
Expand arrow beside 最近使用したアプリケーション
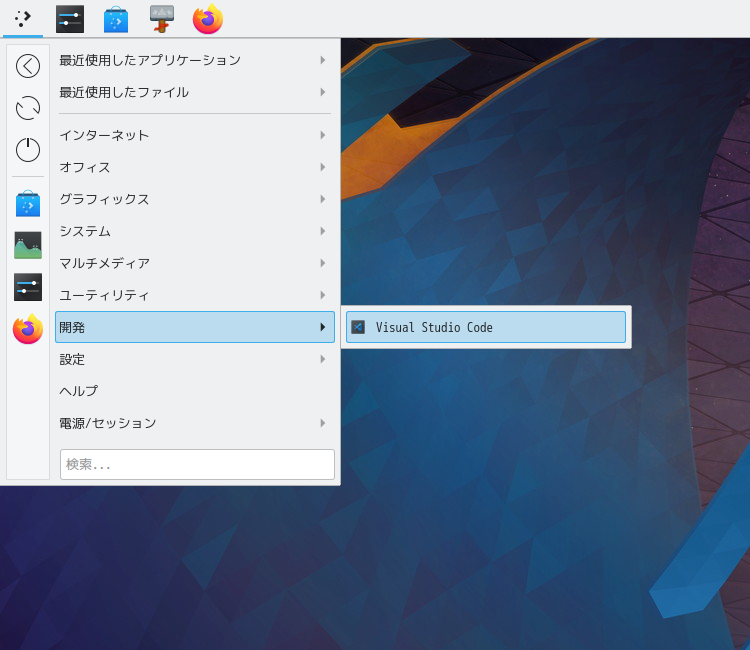tap(323, 60)
